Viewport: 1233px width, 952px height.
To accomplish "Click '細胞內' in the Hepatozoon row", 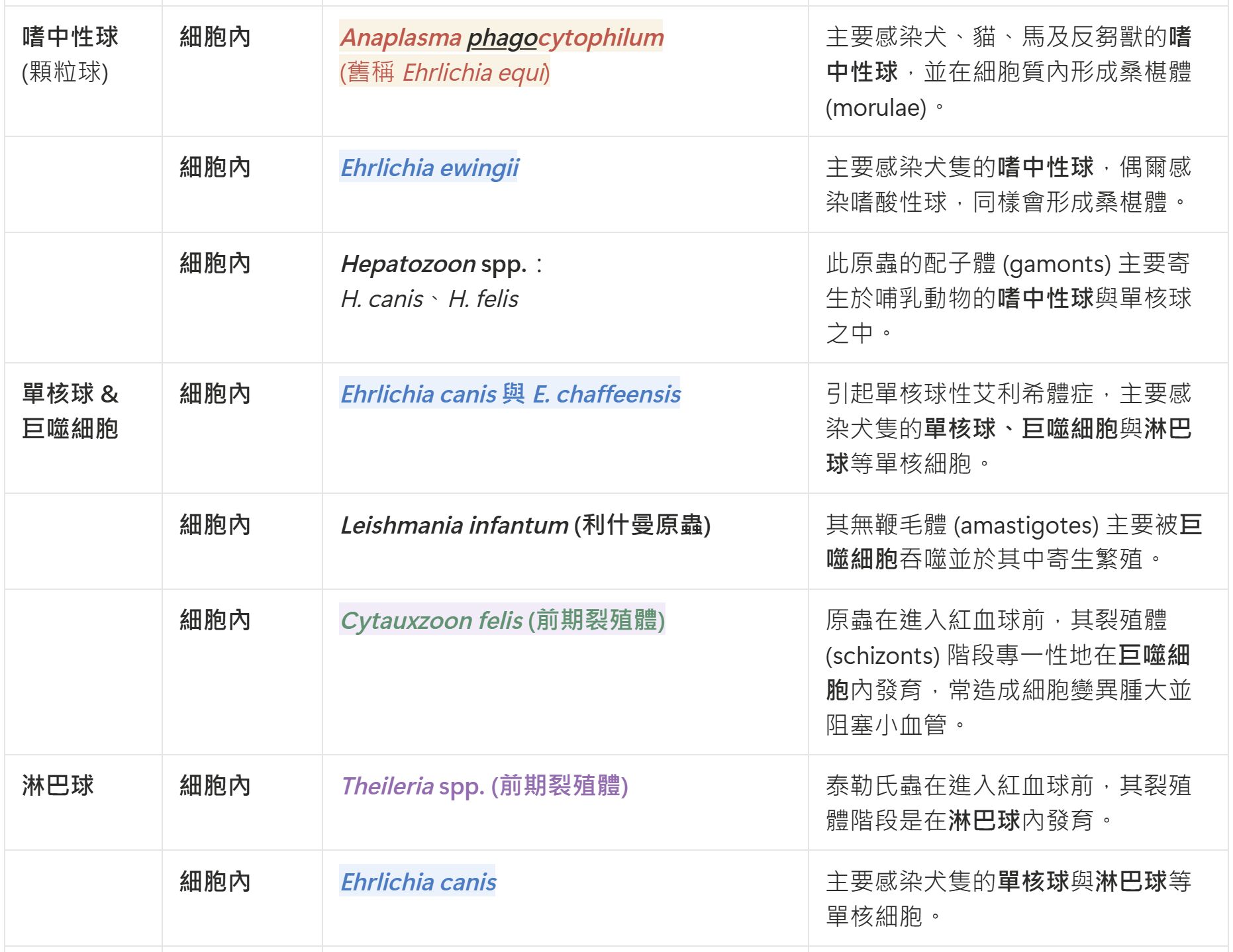I will pos(215,263).
